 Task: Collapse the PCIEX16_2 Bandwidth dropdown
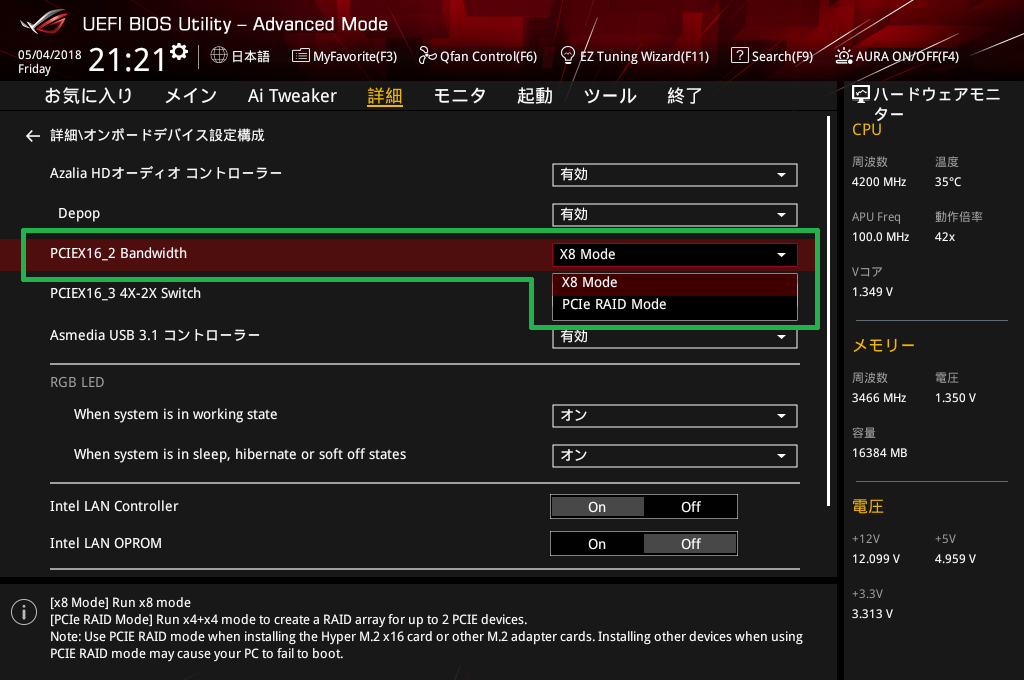coord(675,255)
